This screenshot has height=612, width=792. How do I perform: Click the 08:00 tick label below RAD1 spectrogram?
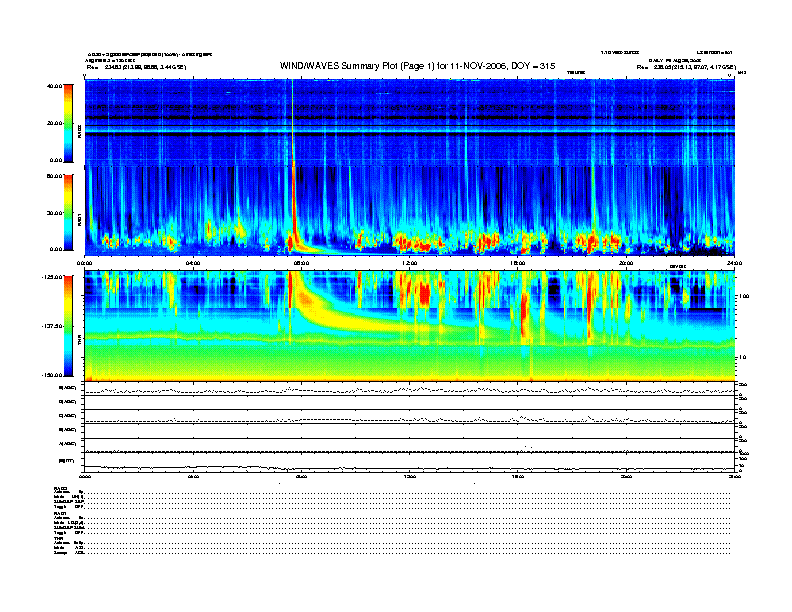coord(302,263)
